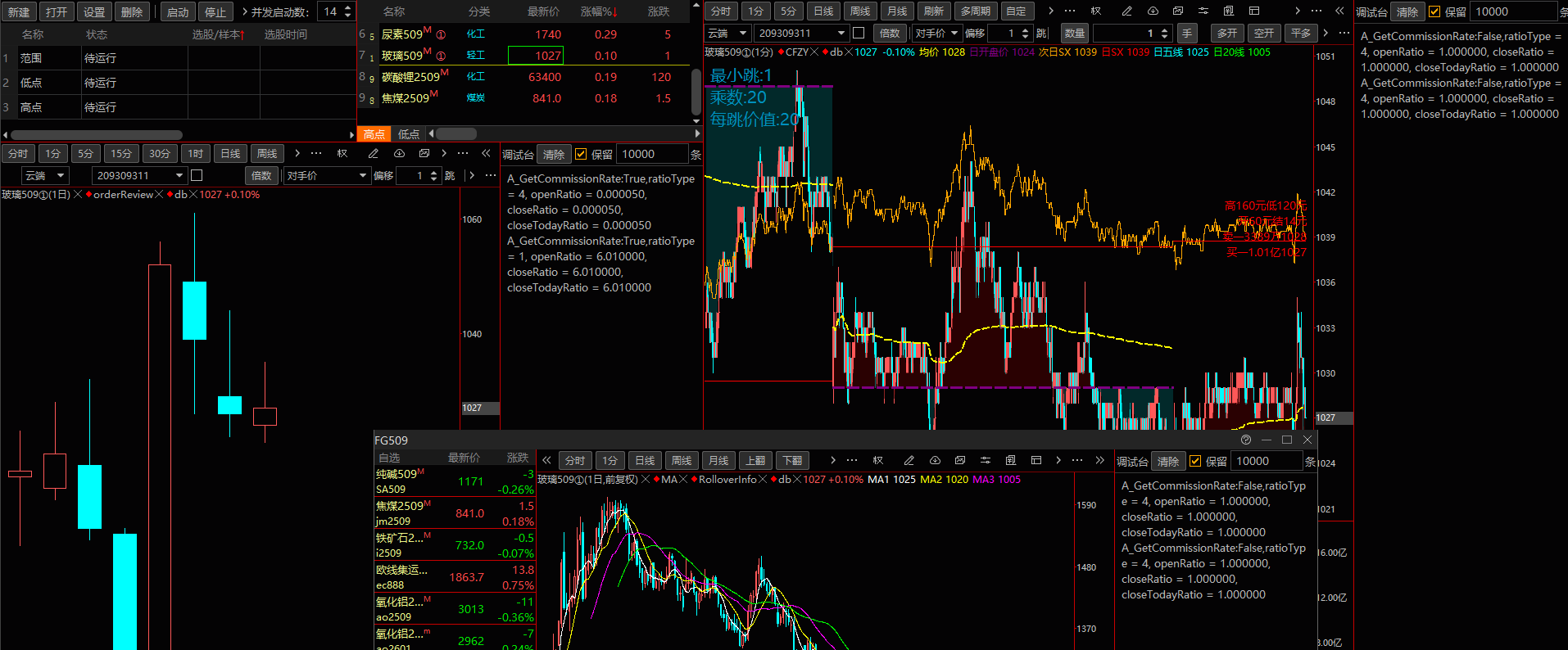This screenshot has height=650, width=1568.
Task: Select the 月线 period in the FG509 window toolbar
Action: 718,461
